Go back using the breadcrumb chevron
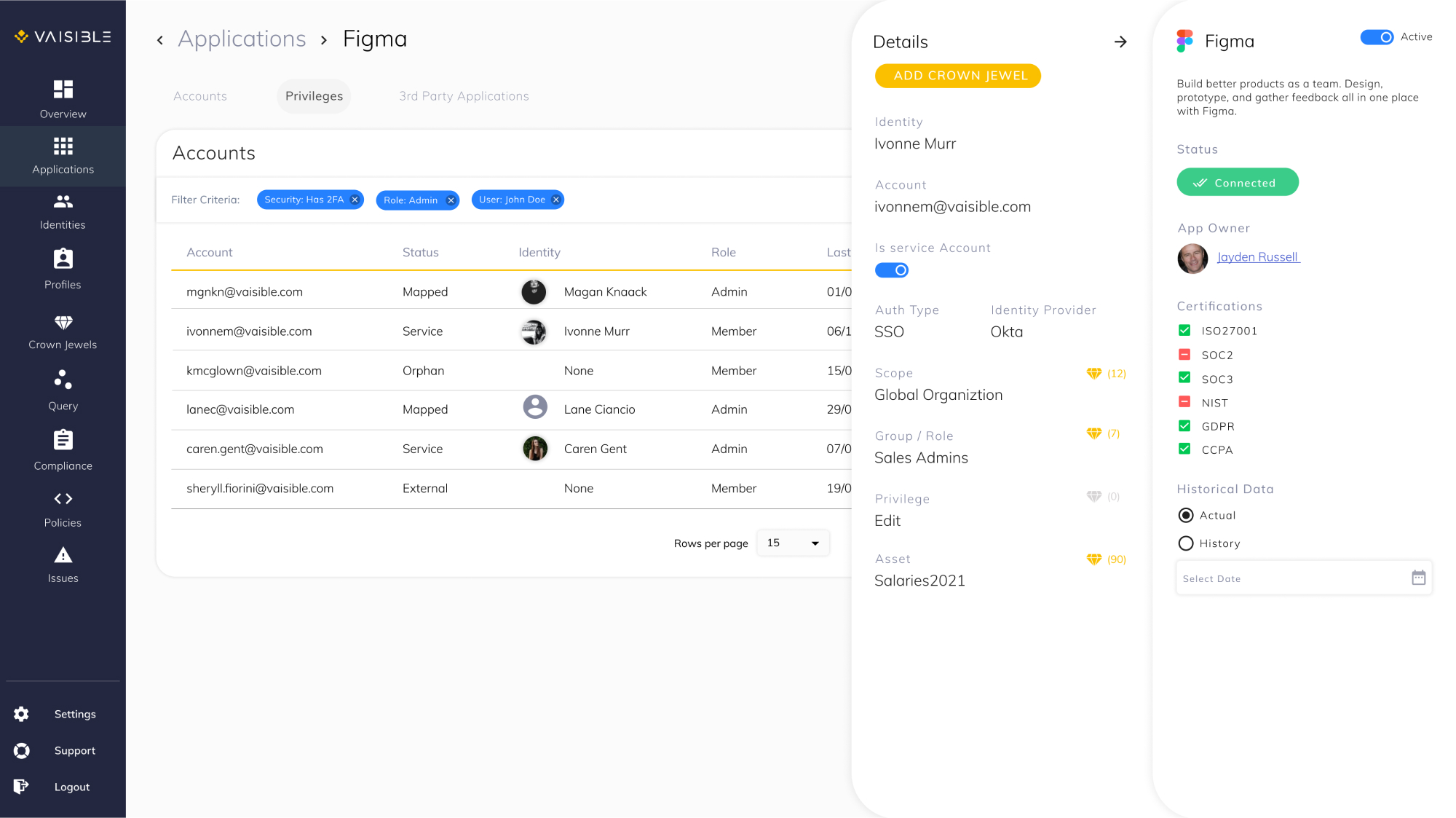This screenshot has width=1456, height=818. coord(160,40)
